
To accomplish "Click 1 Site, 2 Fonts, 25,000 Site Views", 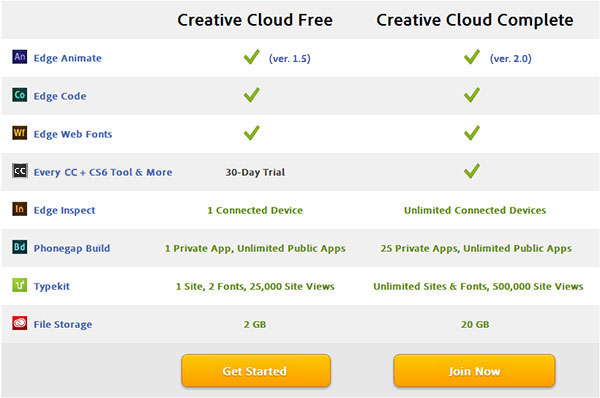I will 255,287.
